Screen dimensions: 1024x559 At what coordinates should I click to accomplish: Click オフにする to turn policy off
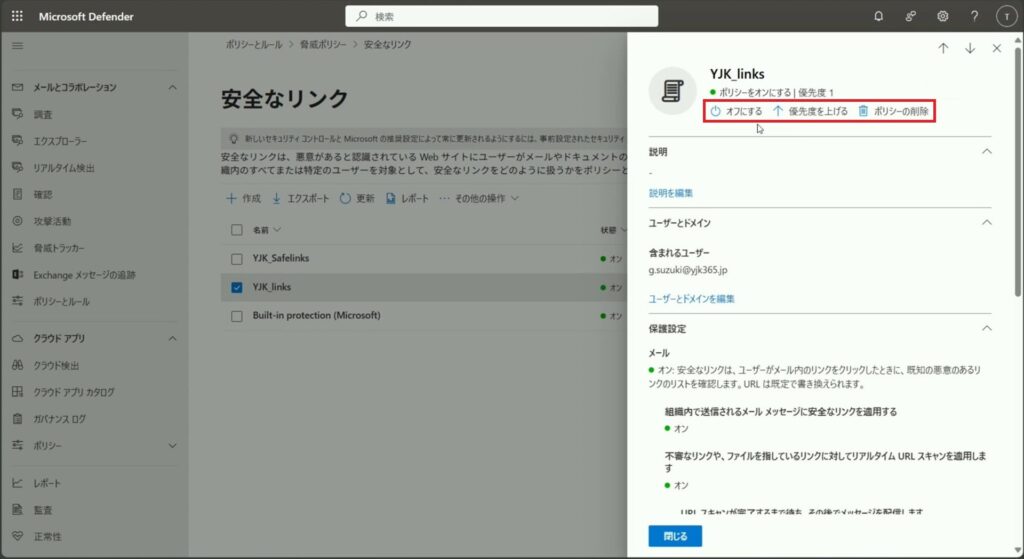point(736,111)
